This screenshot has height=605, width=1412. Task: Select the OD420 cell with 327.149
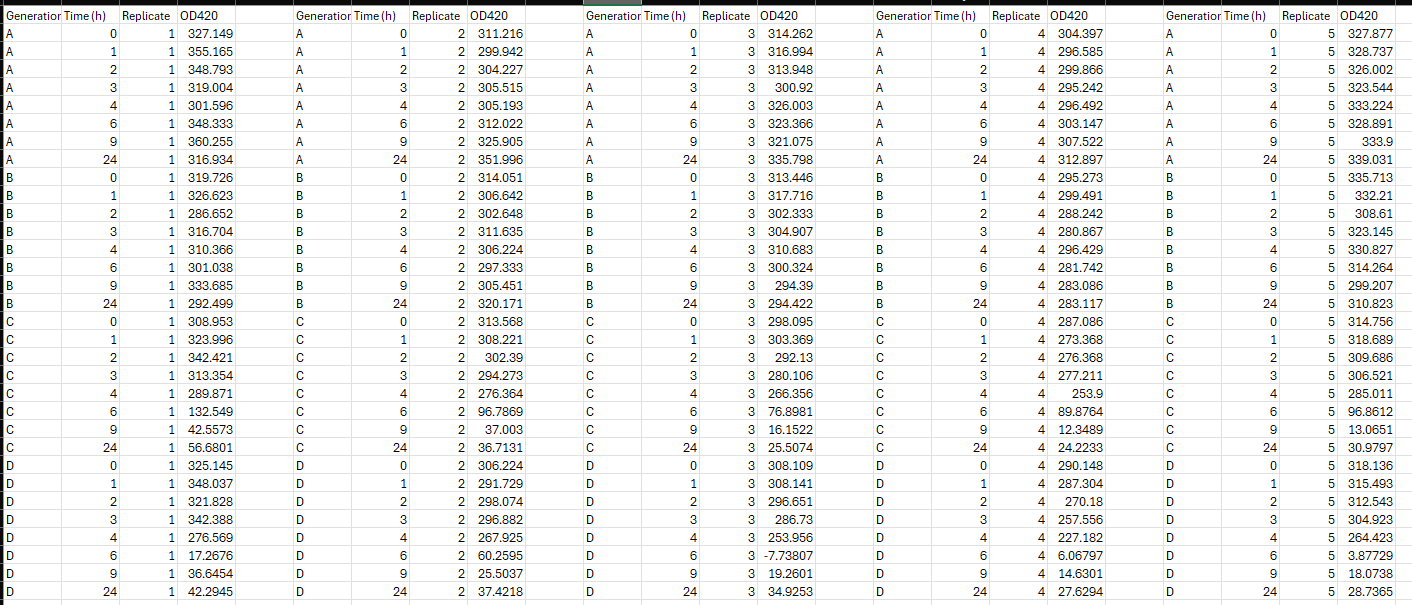(206, 34)
